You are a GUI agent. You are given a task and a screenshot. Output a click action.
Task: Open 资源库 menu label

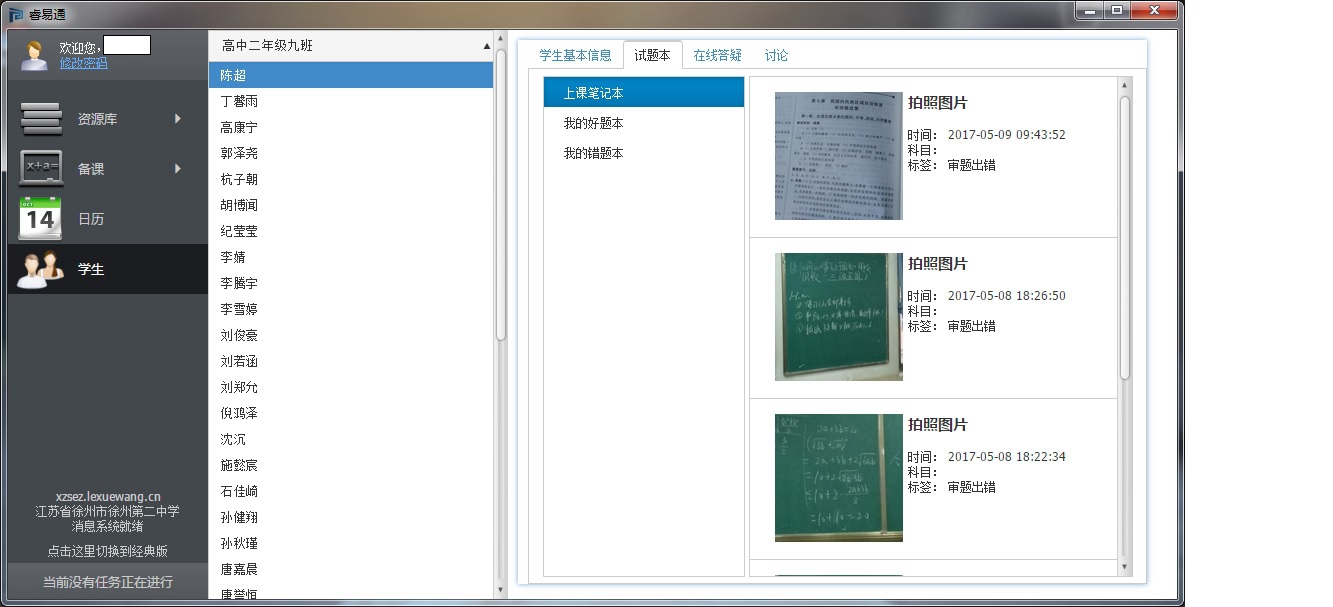pos(97,119)
